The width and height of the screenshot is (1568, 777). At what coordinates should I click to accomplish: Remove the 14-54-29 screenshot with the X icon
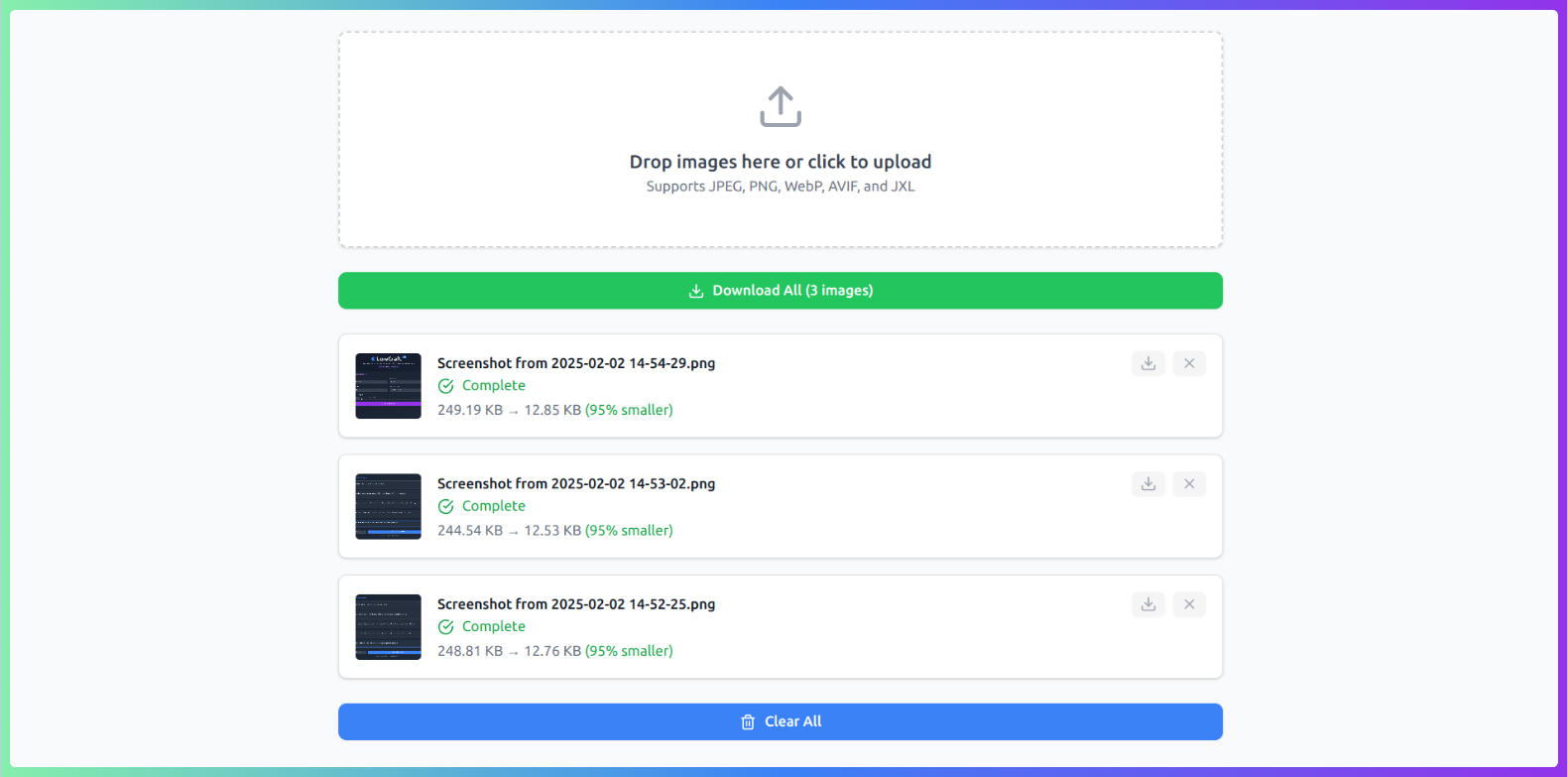(x=1189, y=363)
